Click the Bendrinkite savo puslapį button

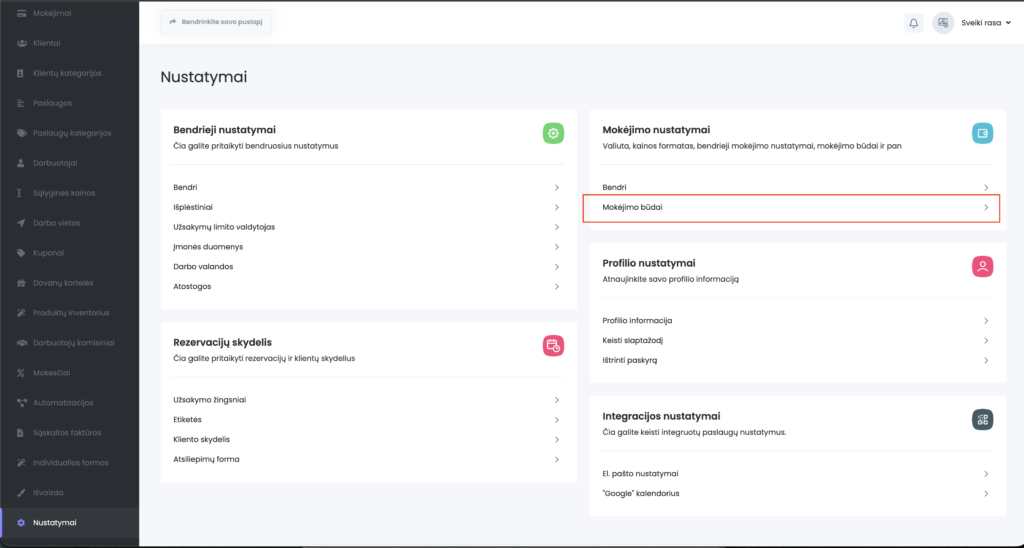click(215, 22)
